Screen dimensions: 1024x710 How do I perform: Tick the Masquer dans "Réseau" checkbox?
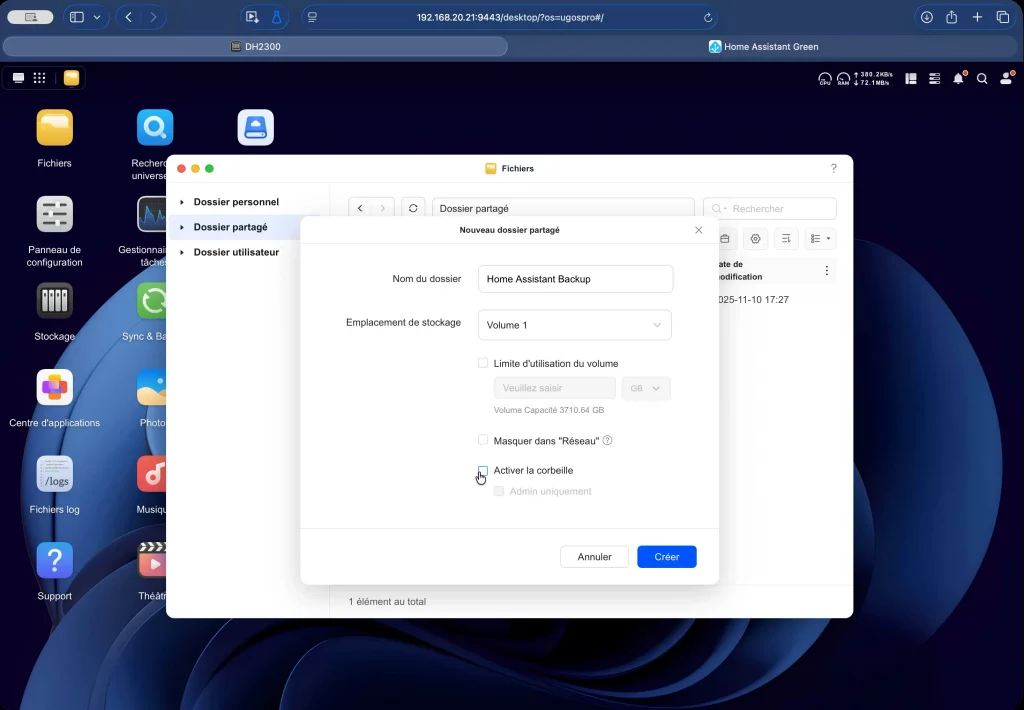coord(483,440)
